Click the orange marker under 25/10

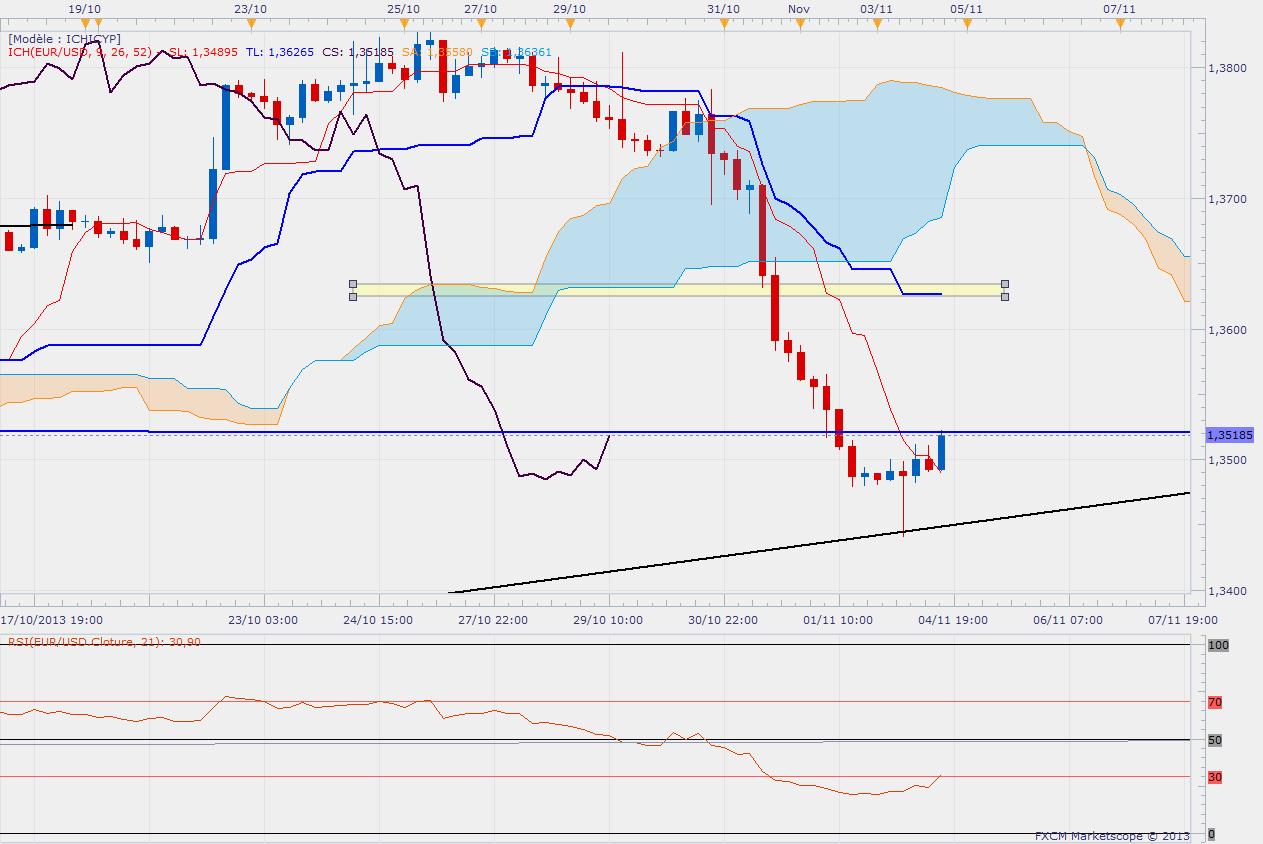[403, 22]
